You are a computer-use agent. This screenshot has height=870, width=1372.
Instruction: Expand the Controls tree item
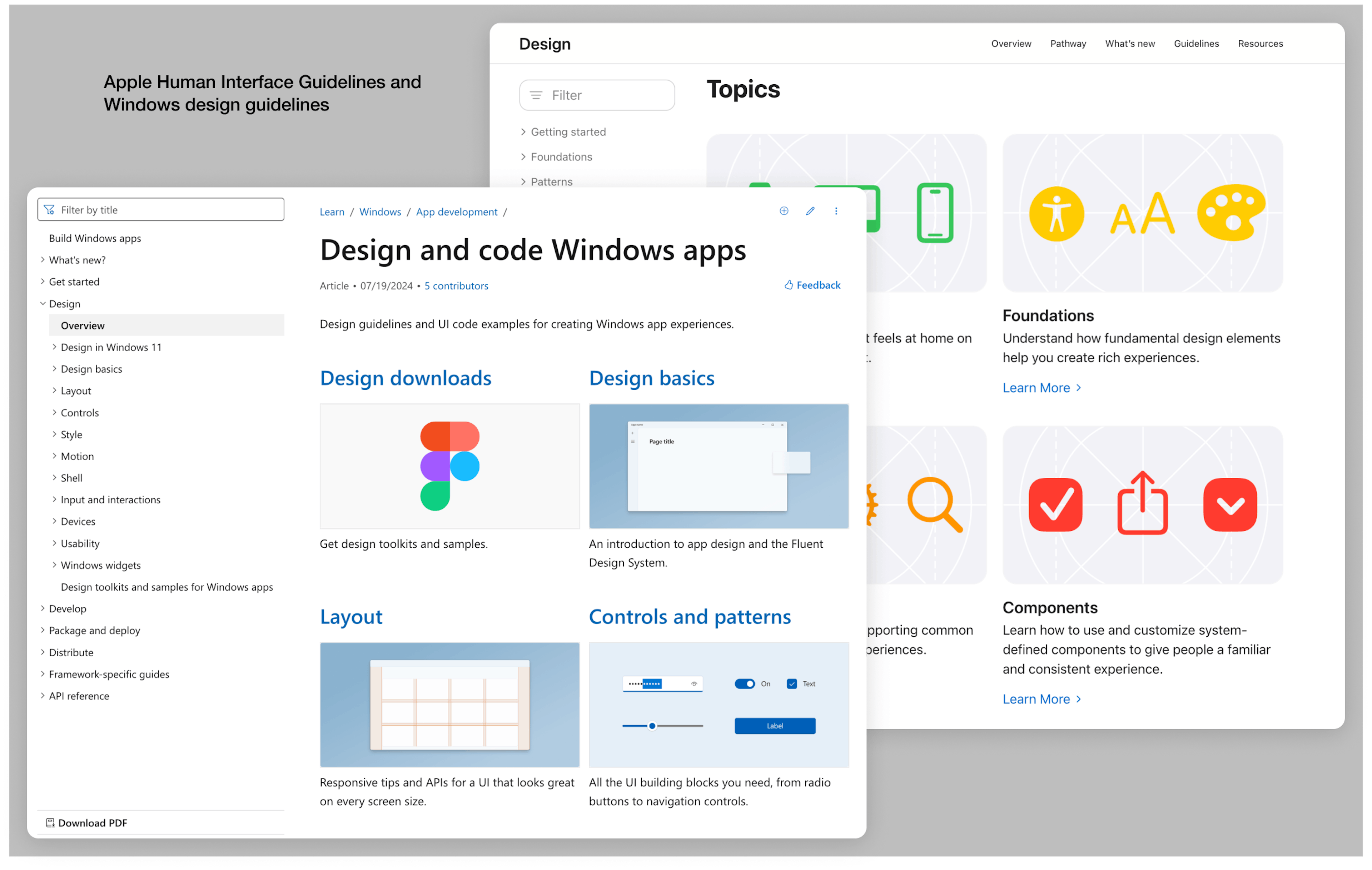coord(55,413)
